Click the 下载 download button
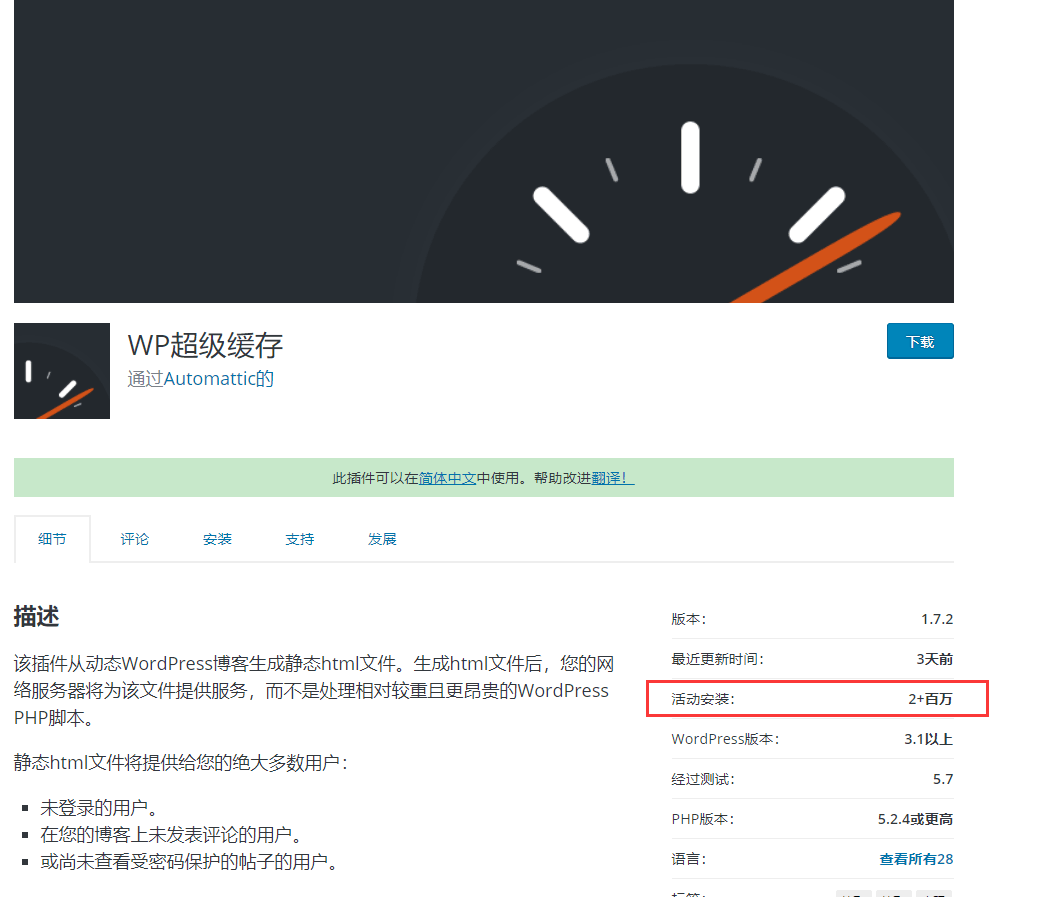The height and width of the screenshot is (897, 1049). (x=920, y=341)
